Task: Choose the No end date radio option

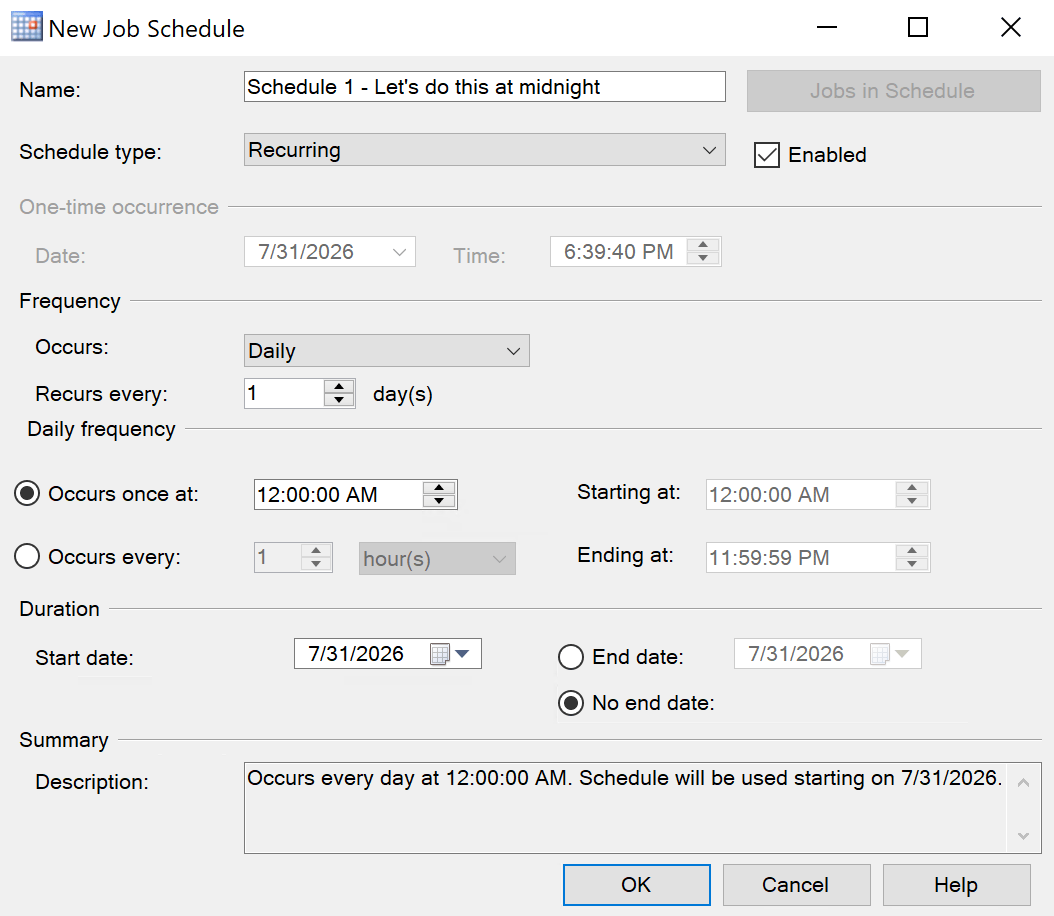Action: pos(571,703)
